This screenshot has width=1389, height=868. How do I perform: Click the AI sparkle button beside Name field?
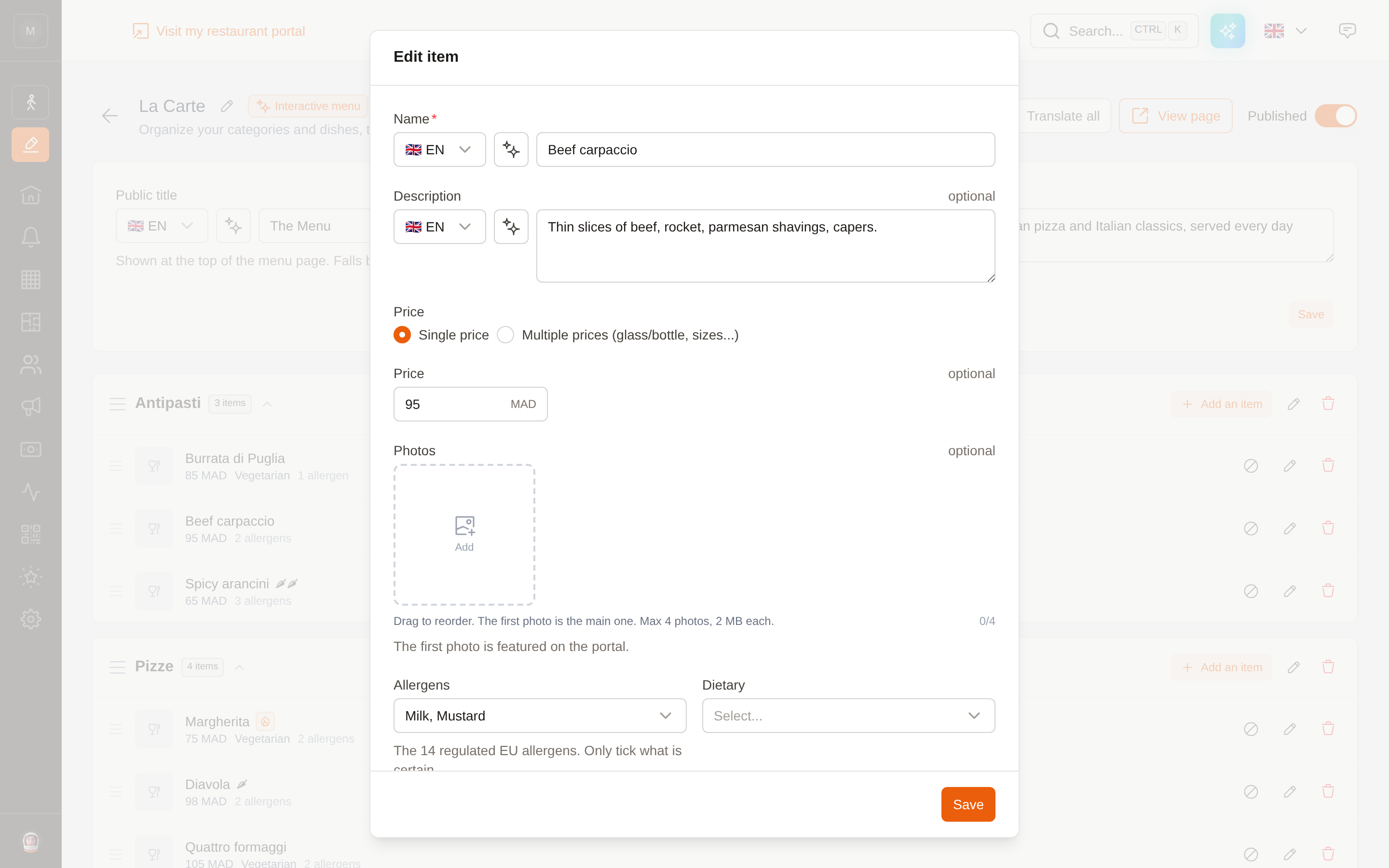(511, 150)
